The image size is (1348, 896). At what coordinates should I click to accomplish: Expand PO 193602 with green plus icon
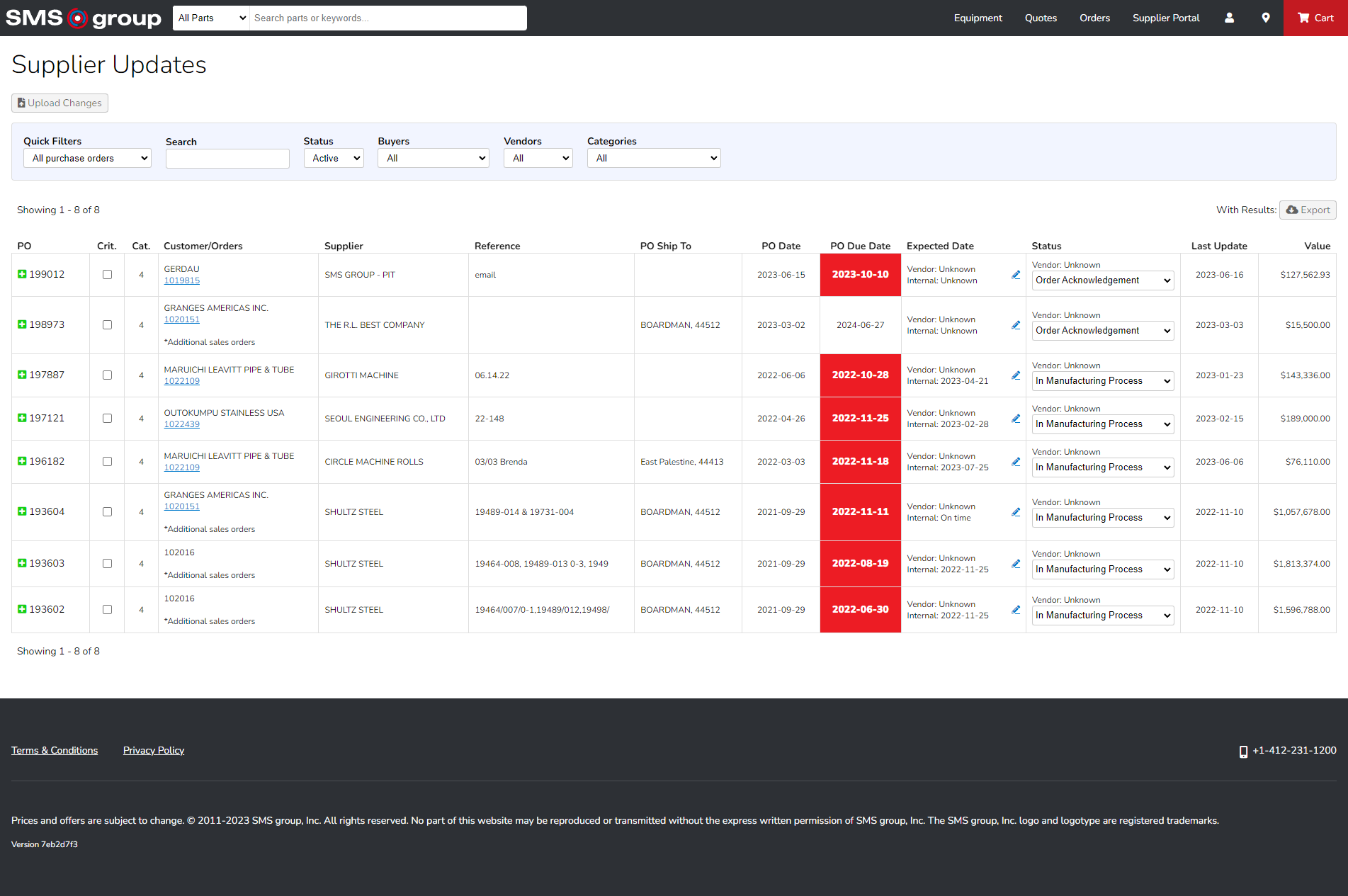pyautogui.click(x=22, y=609)
